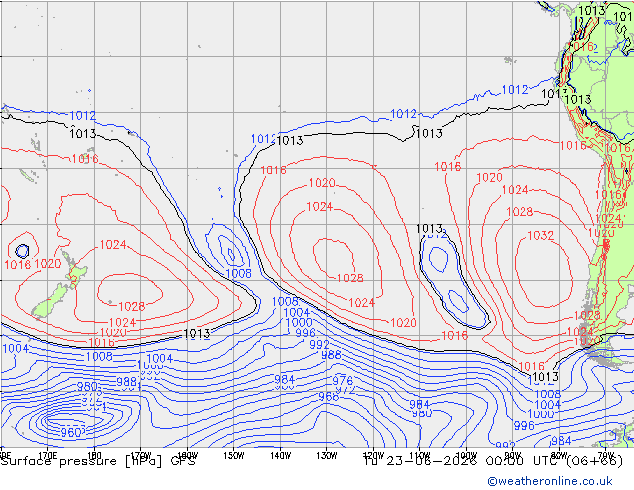Open the ©weatheronline.co.uk link
The width and height of the screenshot is (634, 490).
click(550, 481)
